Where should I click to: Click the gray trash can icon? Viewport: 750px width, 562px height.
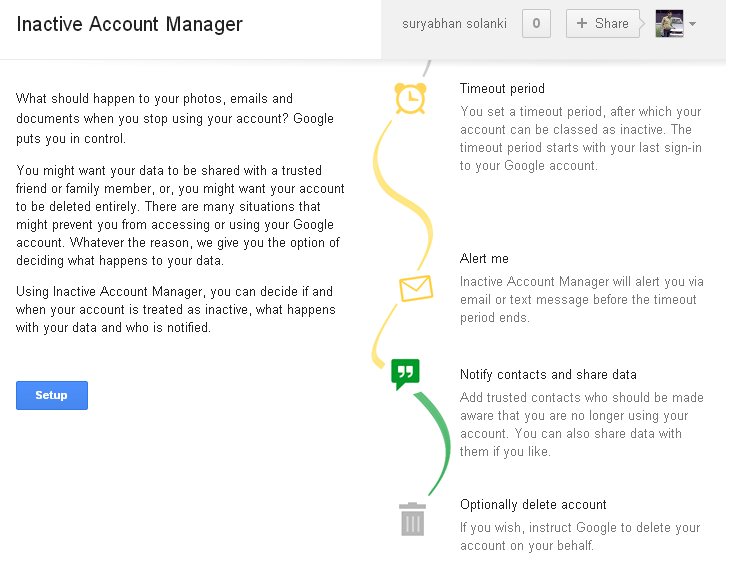click(x=412, y=519)
